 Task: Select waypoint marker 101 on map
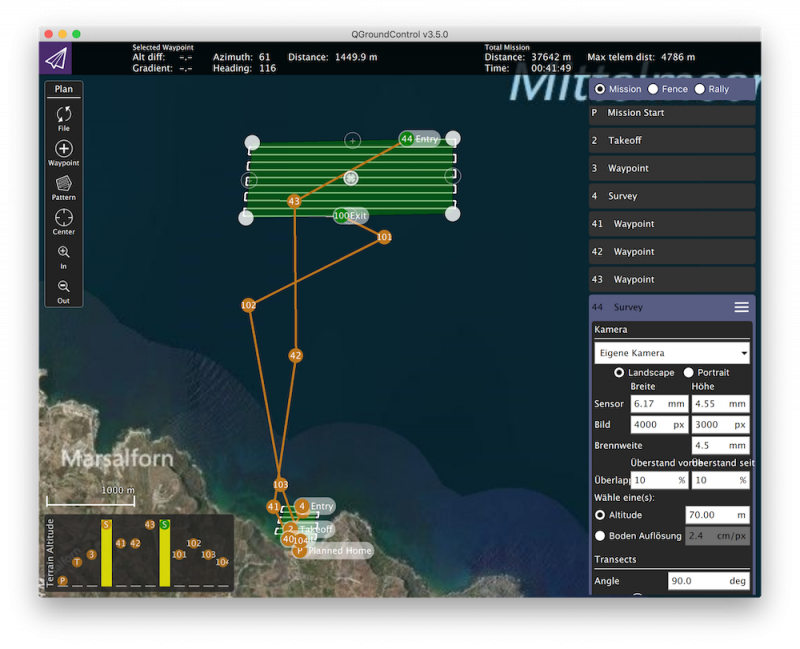click(384, 237)
